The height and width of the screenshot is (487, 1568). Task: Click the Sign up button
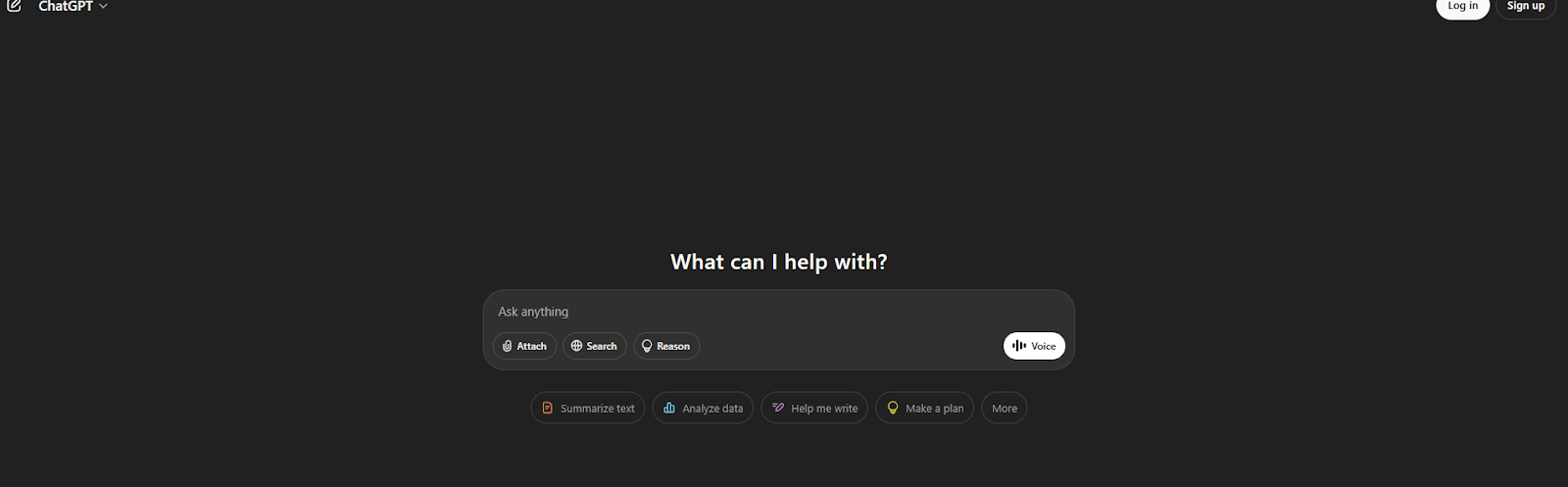click(1526, 6)
